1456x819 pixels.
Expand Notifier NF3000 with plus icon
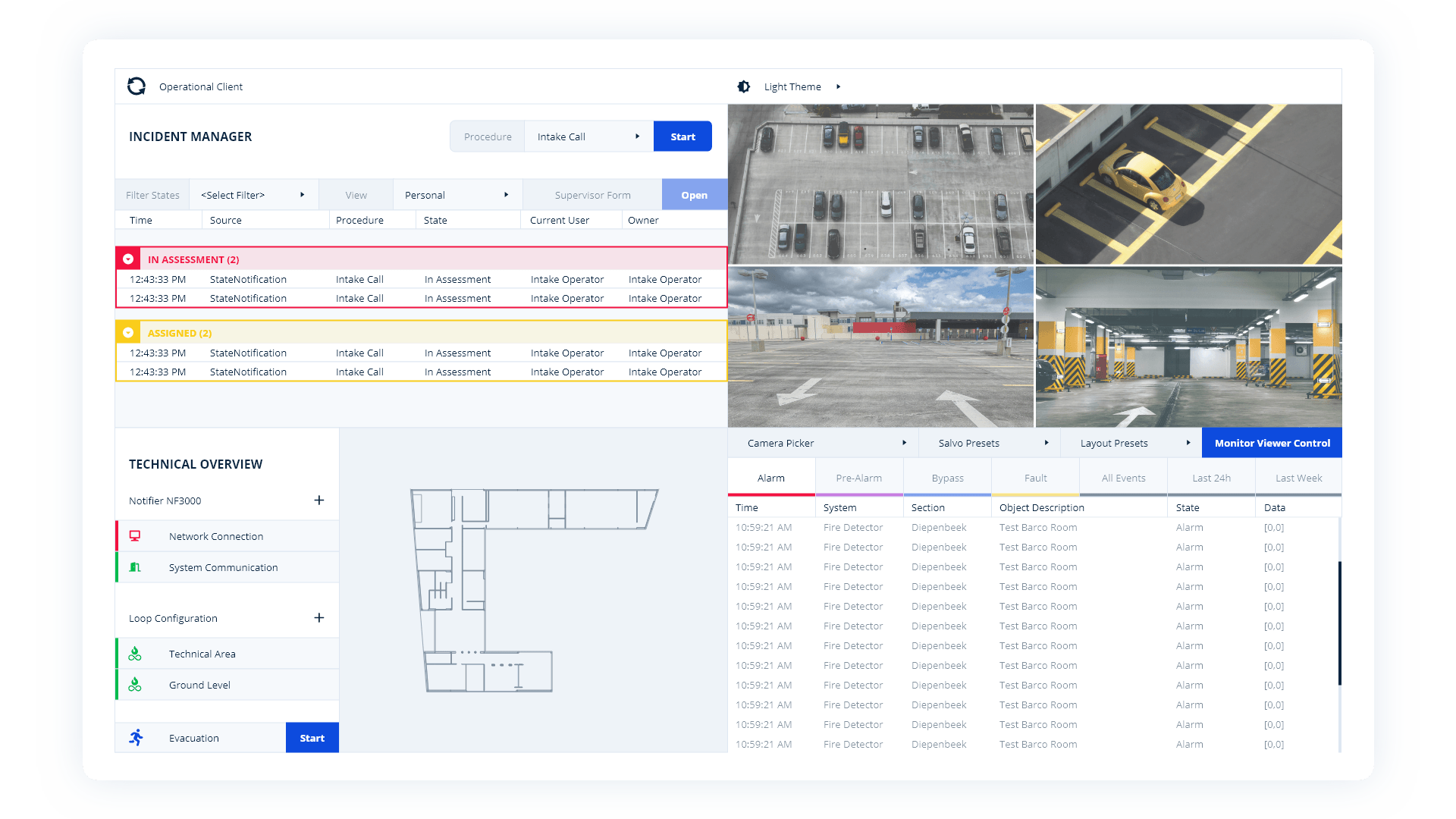[319, 500]
